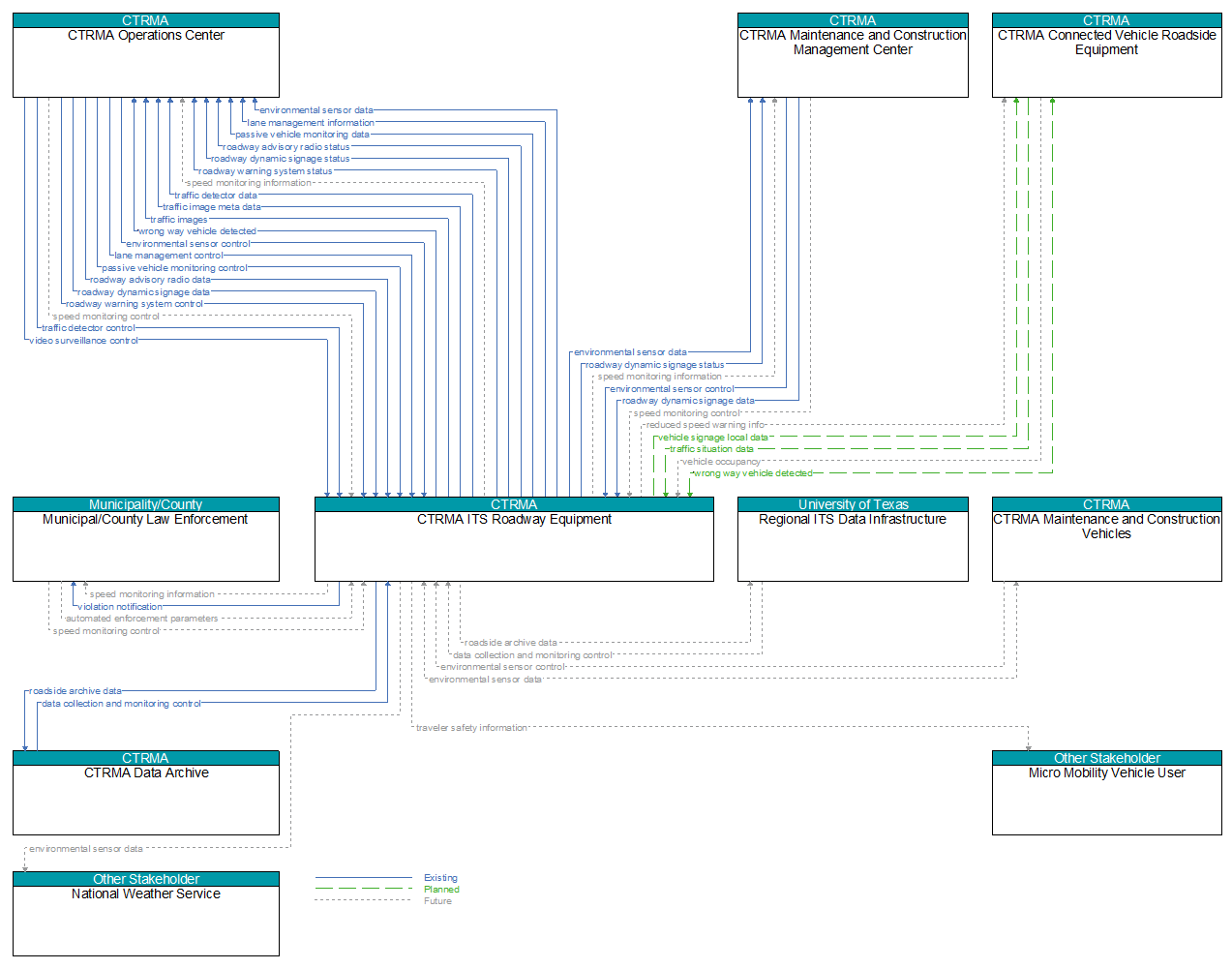The image size is (1232, 969).
Task: Click the 'traffic situation data' label
Action: pos(712,449)
